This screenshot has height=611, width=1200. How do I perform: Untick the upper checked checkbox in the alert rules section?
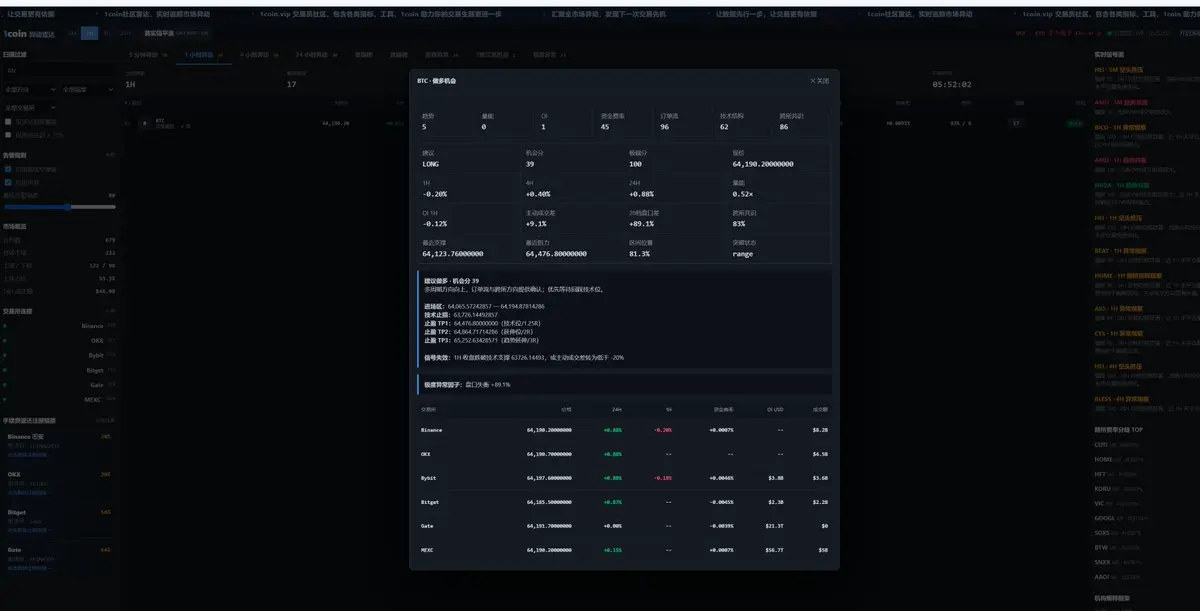click(x=8, y=169)
